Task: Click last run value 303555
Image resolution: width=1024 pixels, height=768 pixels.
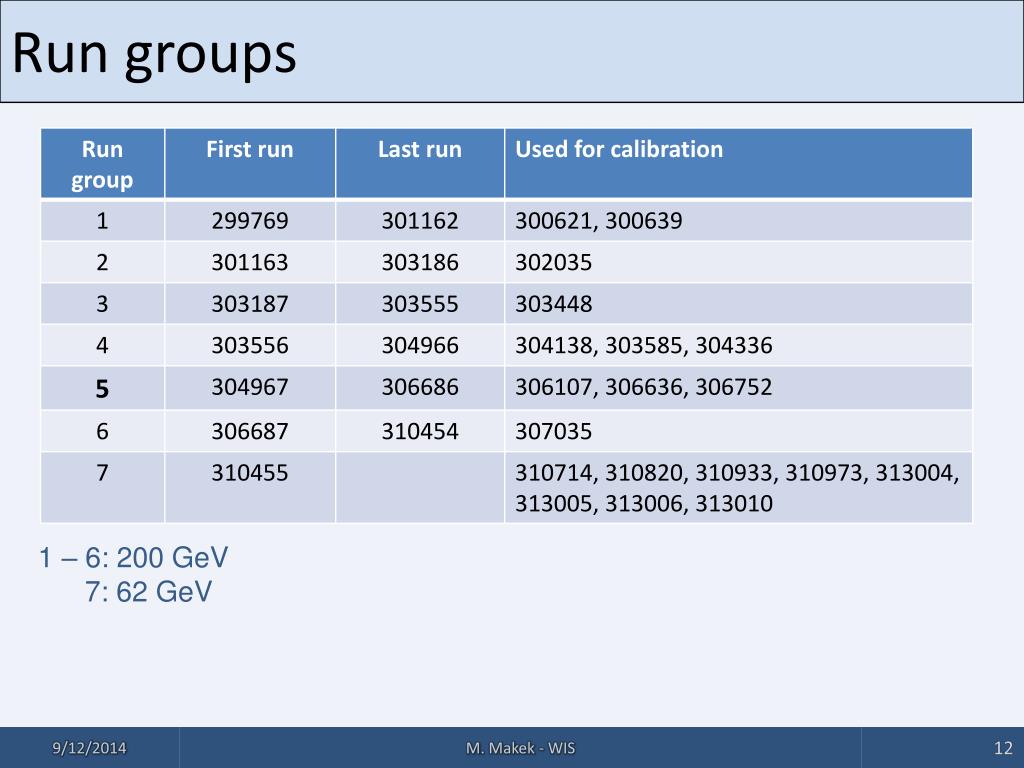Action: (420, 304)
